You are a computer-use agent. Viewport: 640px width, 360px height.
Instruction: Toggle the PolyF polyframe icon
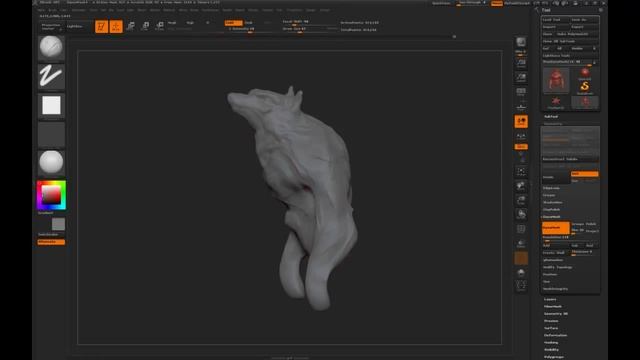point(521,229)
